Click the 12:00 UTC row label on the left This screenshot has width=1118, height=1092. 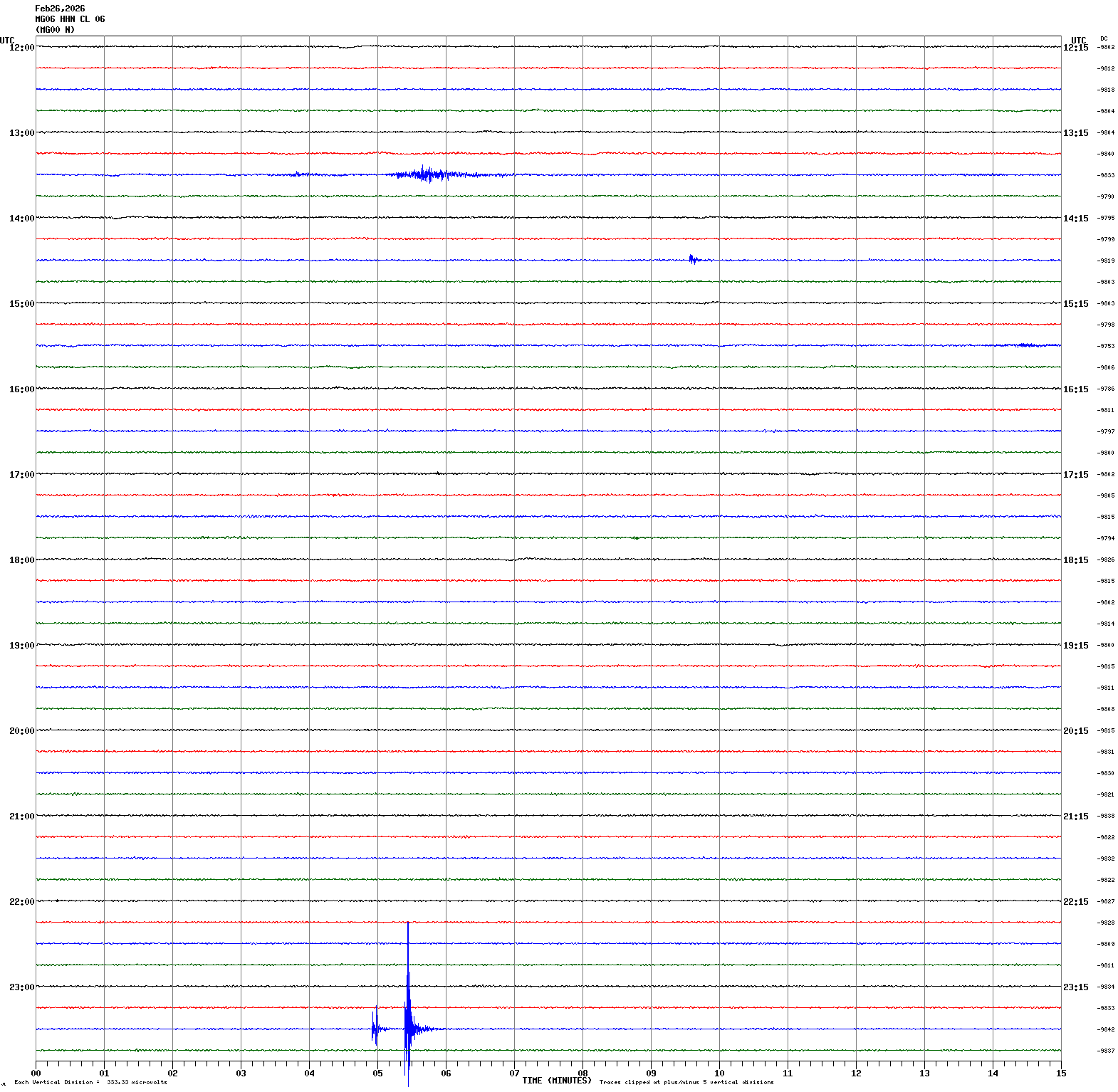click(21, 48)
